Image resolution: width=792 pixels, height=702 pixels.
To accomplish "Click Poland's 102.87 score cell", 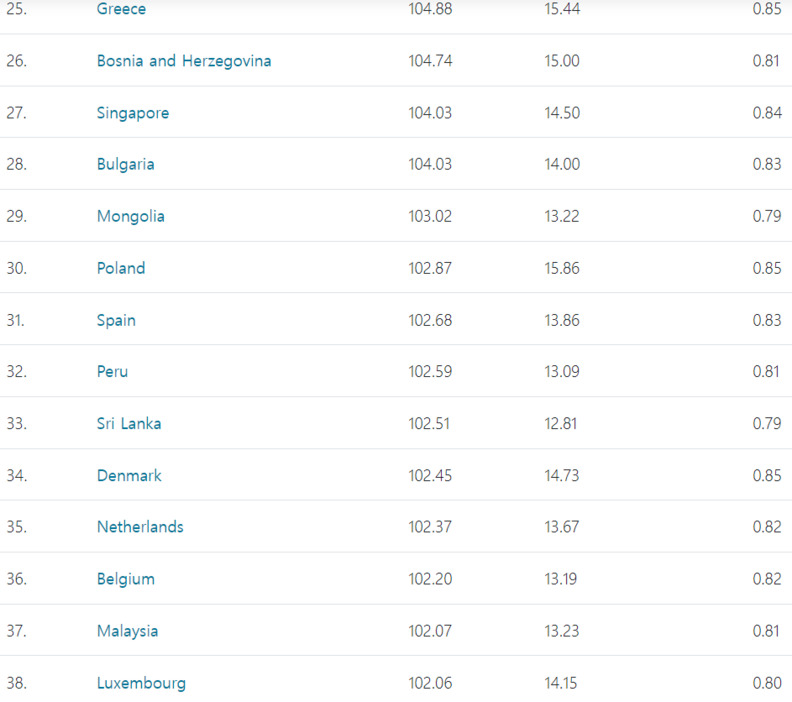I will coord(430,268).
